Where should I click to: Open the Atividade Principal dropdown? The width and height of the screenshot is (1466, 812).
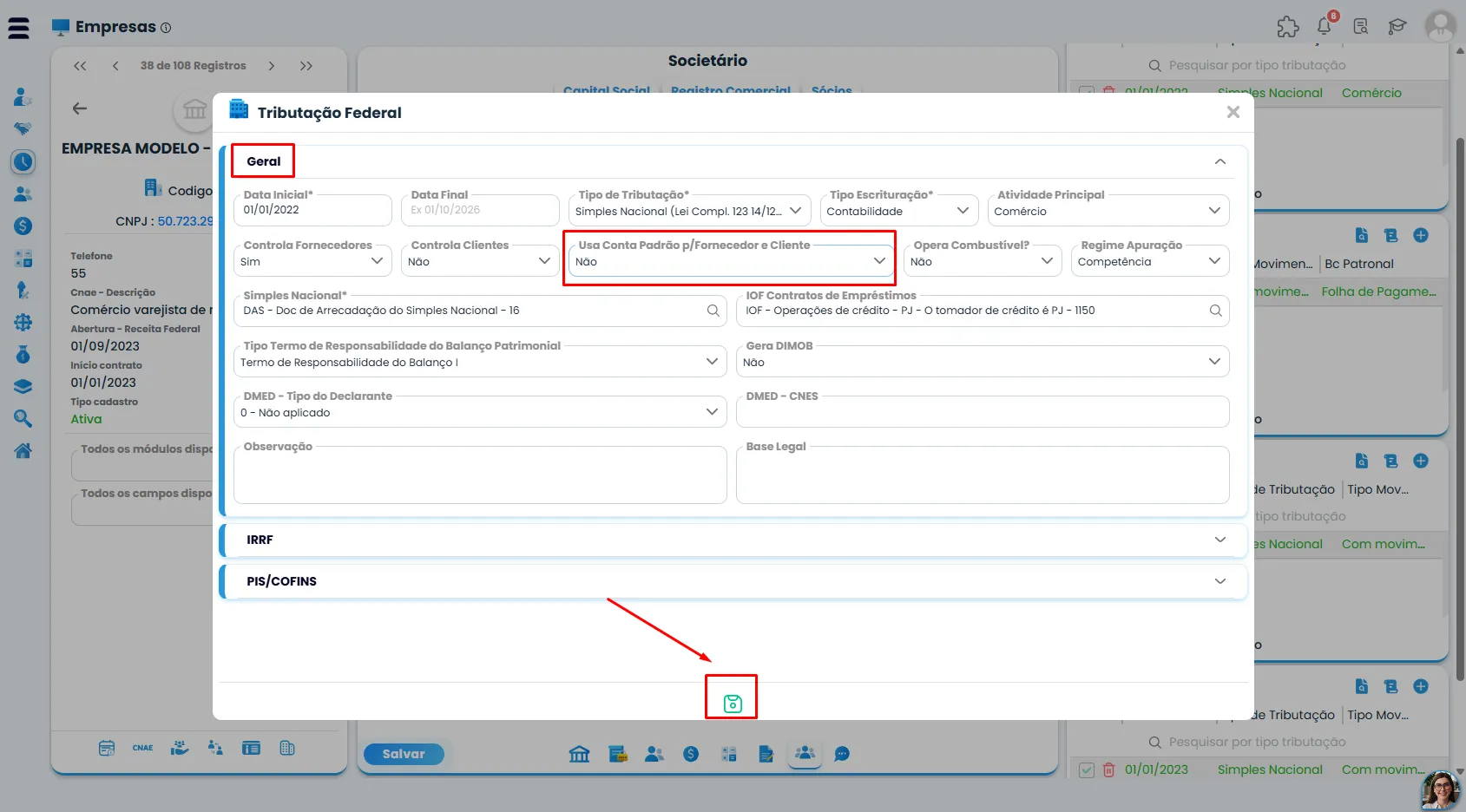[1108, 211]
